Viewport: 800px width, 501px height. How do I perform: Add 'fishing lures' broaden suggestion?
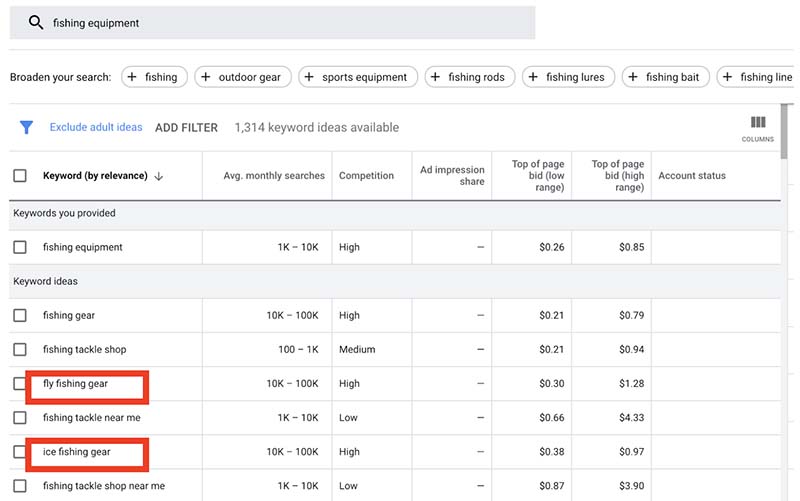568,77
